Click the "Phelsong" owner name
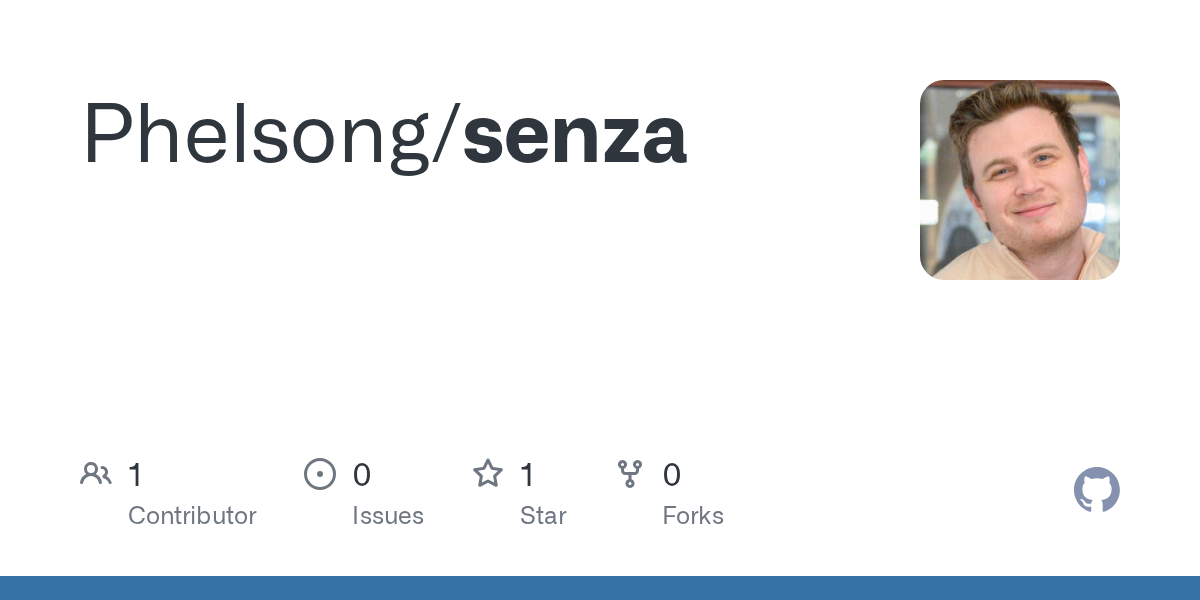The height and width of the screenshot is (600, 1200). [256, 135]
